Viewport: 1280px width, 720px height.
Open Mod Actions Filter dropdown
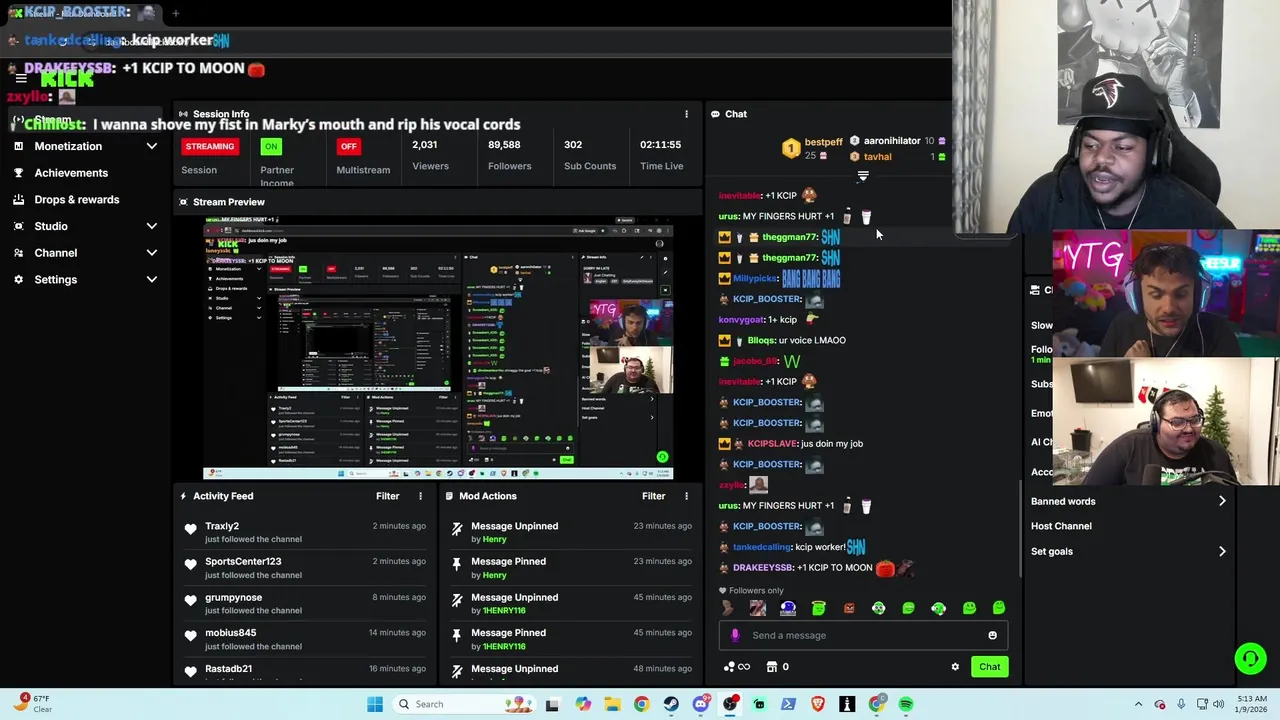point(653,496)
